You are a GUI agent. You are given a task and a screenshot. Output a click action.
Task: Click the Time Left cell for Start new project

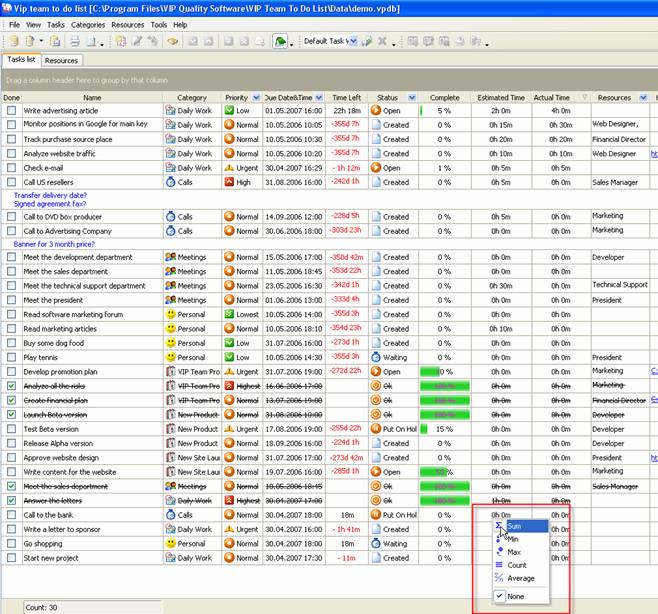[347, 558]
